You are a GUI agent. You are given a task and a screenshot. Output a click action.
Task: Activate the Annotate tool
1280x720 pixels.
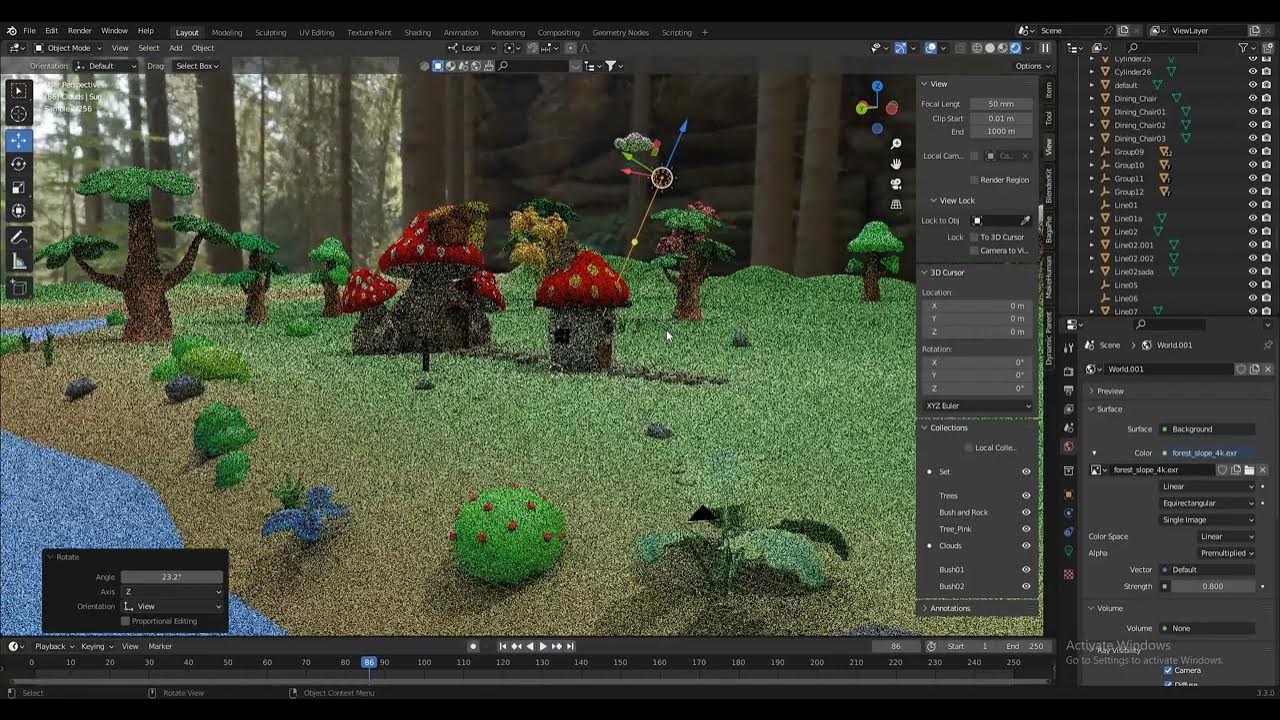pyautogui.click(x=19, y=238)
